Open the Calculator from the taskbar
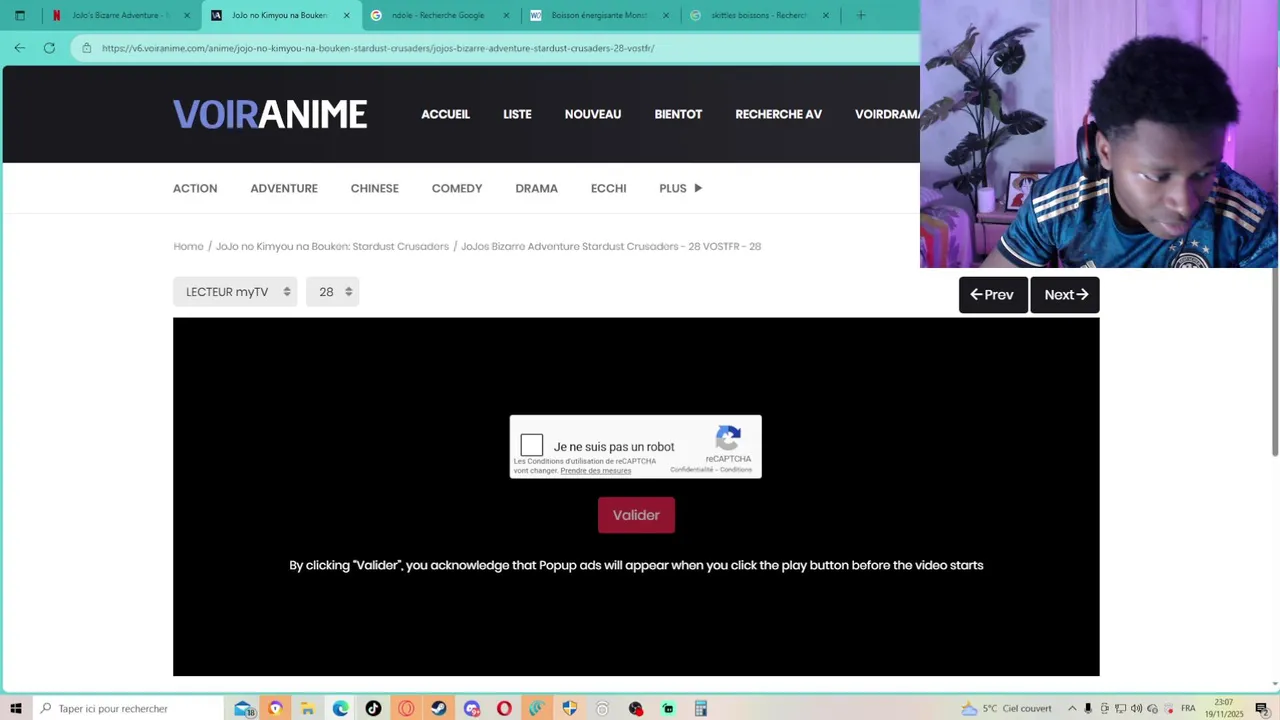Image resolution: width=1280 pixels, height=720 pixels. pos(701,708)
